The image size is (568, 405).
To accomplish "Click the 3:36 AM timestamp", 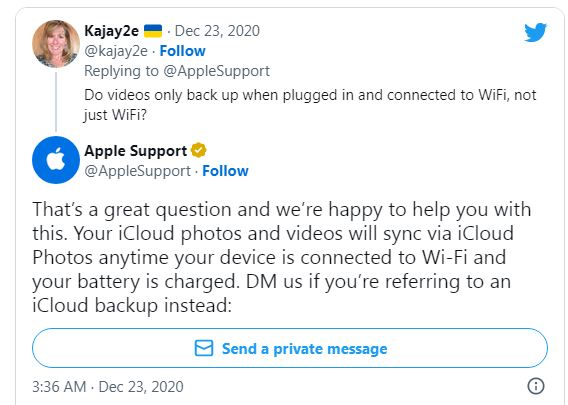I will pos(59,387).
